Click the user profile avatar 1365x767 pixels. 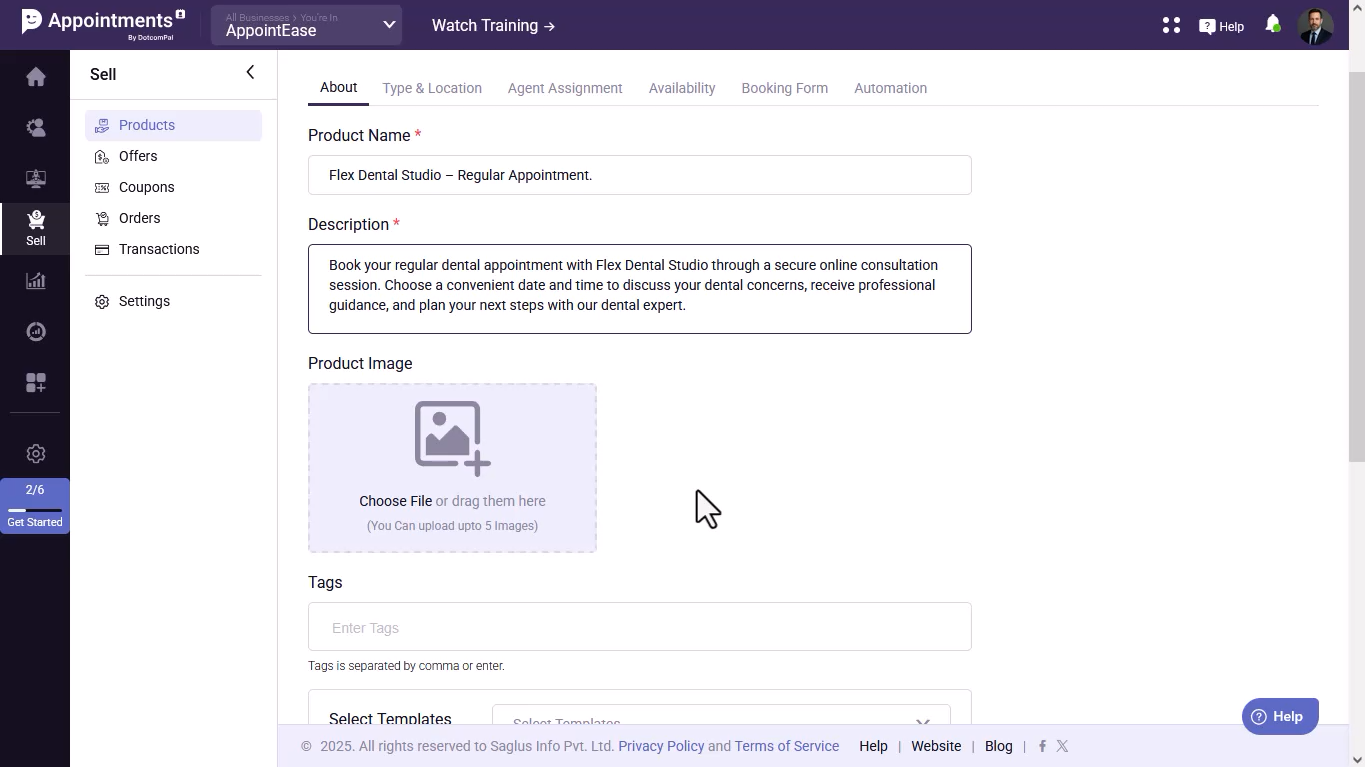pos(1315,26)
